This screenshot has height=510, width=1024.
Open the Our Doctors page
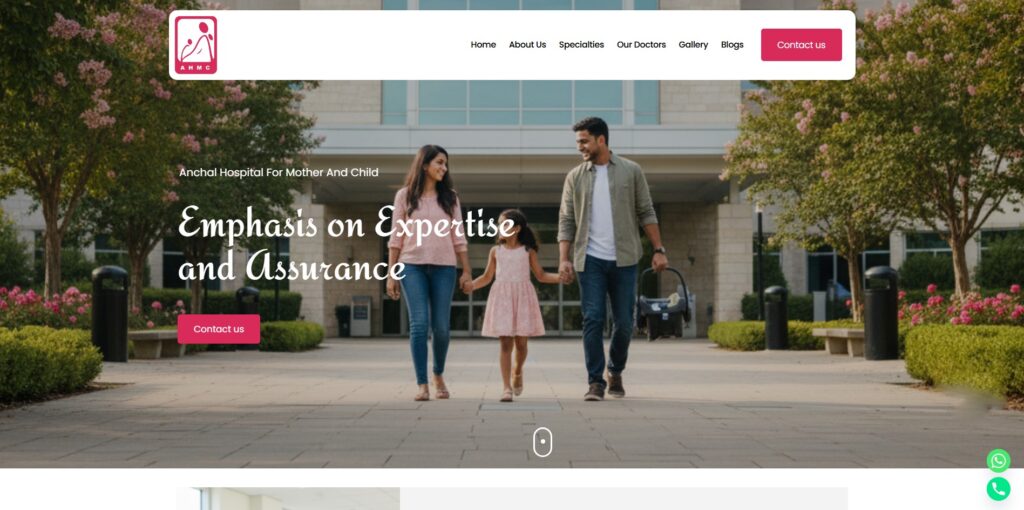point(641,45)
